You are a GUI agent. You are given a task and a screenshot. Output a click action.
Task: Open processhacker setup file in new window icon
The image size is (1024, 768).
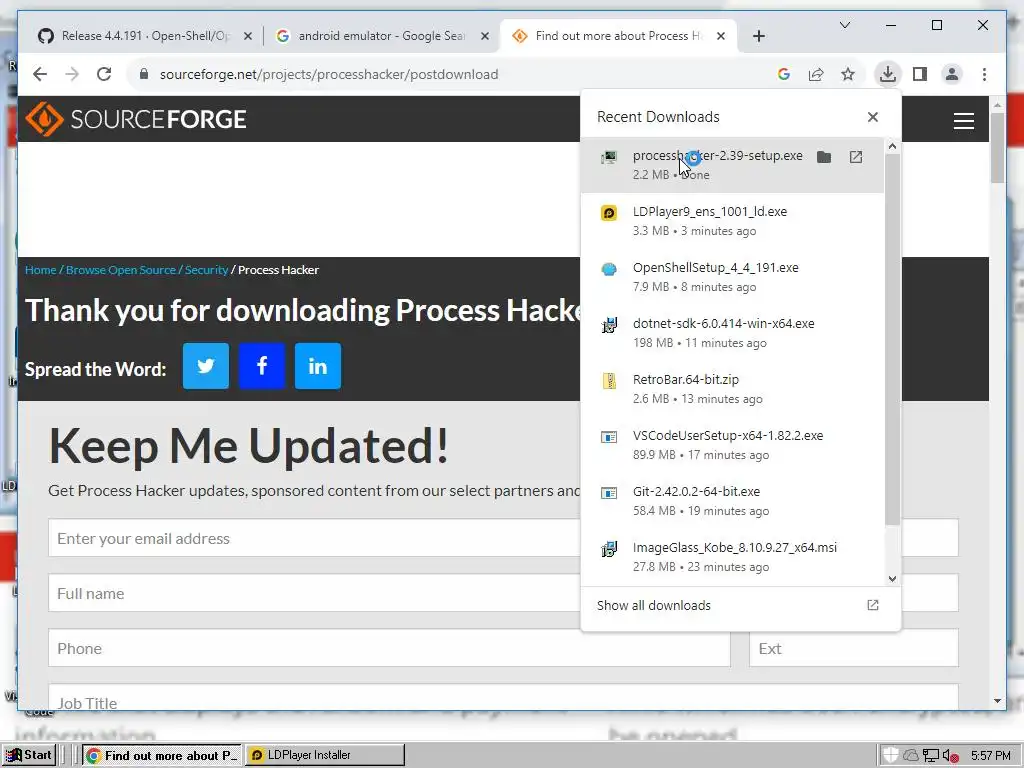tap(856, 157)
